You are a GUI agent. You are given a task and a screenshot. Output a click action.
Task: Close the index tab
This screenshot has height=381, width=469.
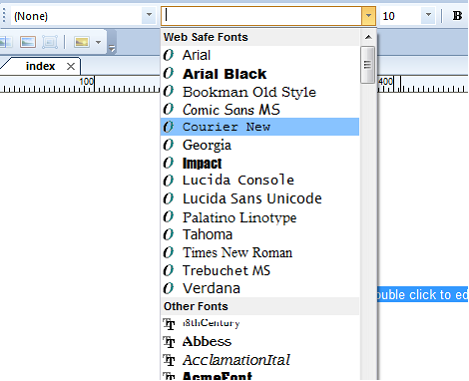tap(71, 66)
